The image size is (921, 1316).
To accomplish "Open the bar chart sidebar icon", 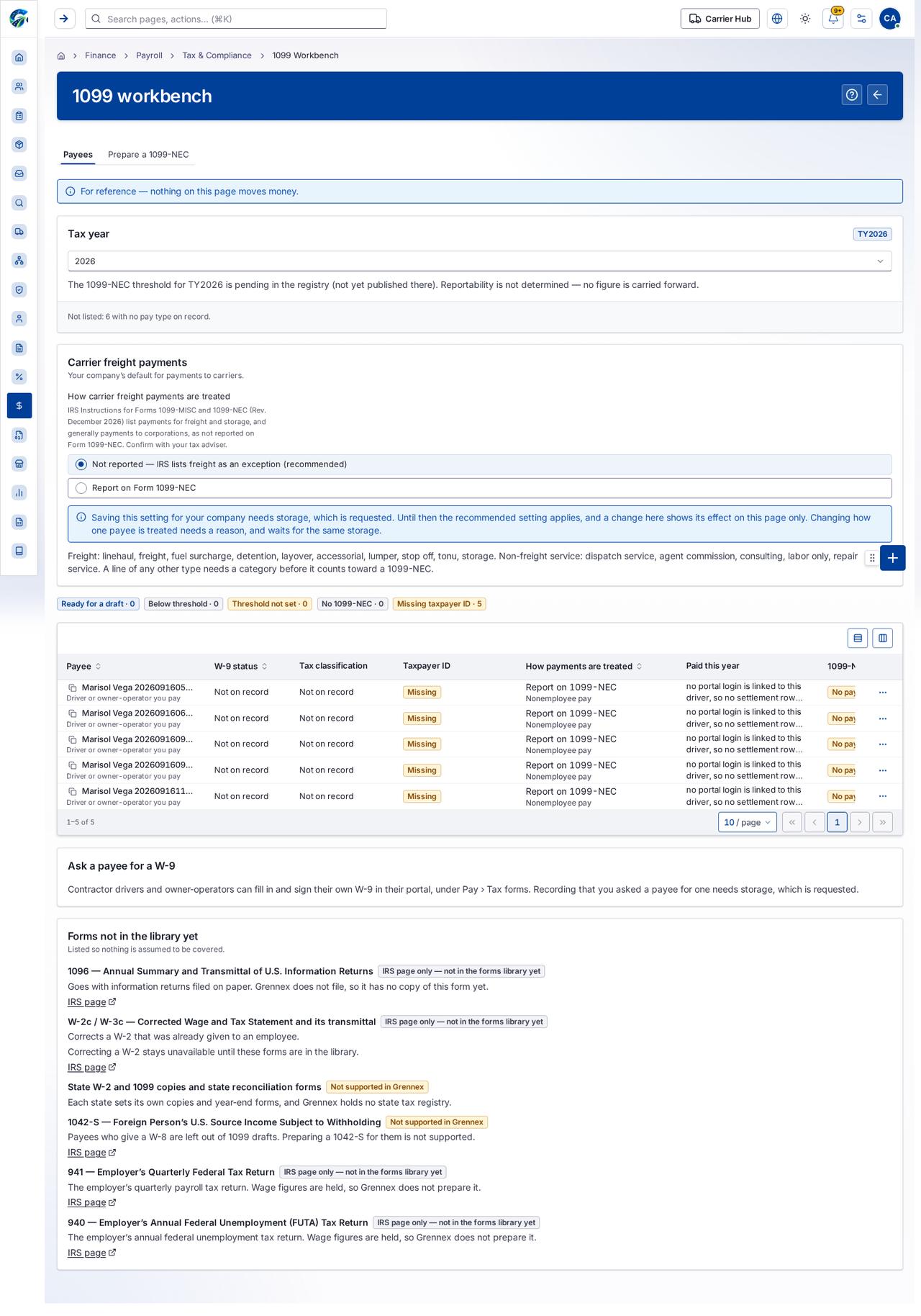I will tap(19, 492).
